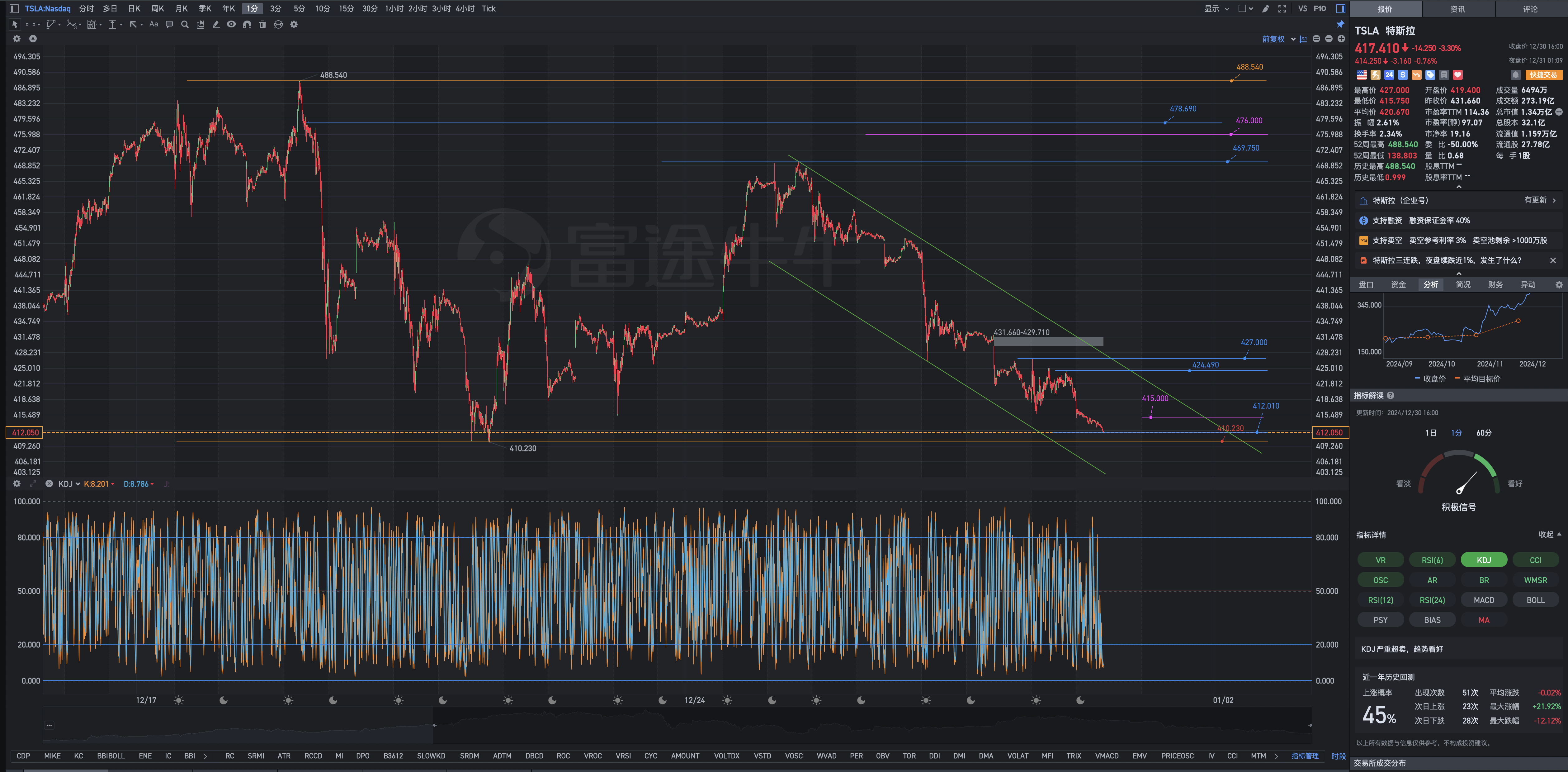Switch to 盘口 order book tab
The image size is (1568, 772).
point(1366,284)
